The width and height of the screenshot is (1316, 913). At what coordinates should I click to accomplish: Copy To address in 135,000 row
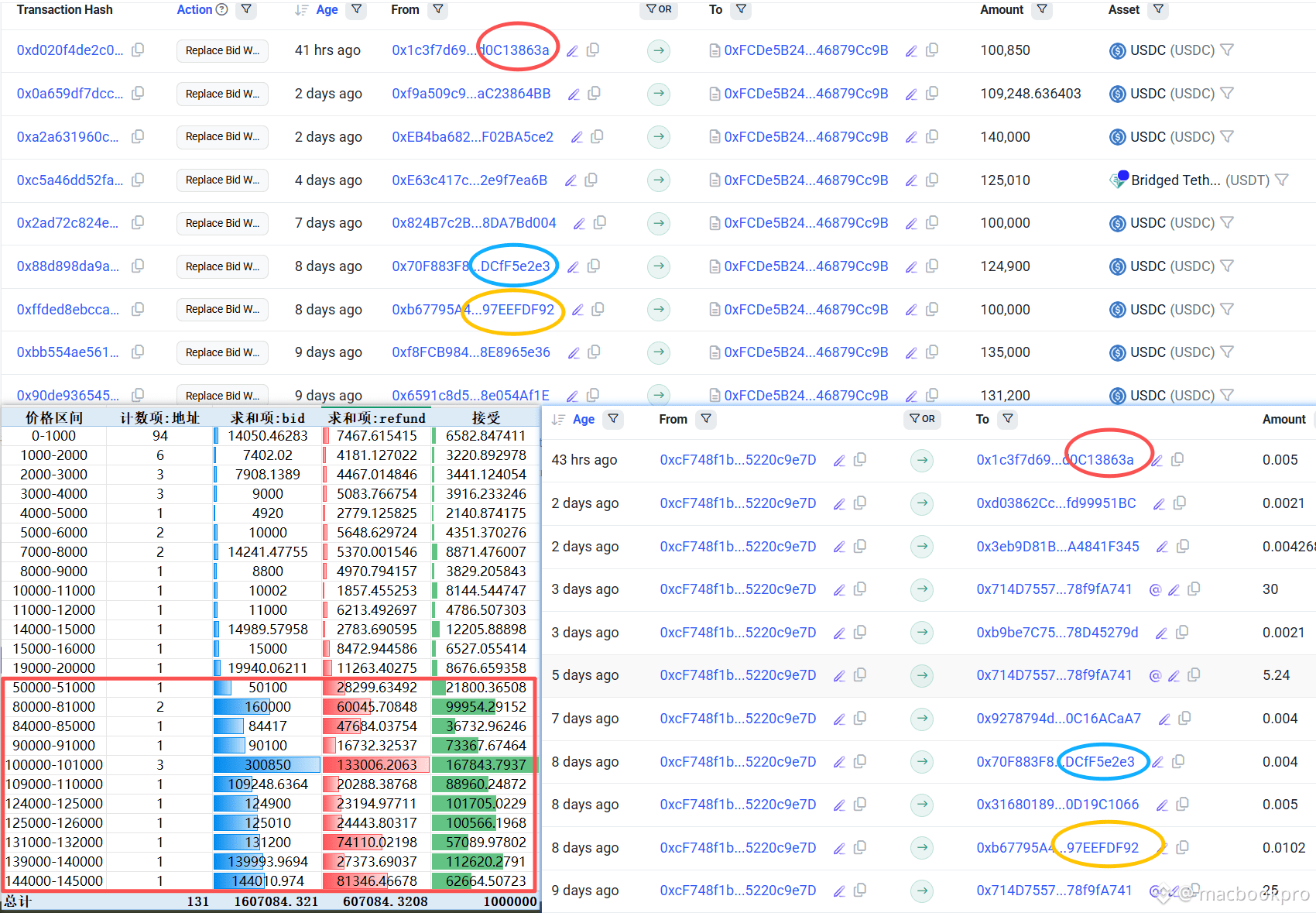[x=932, y=352]
